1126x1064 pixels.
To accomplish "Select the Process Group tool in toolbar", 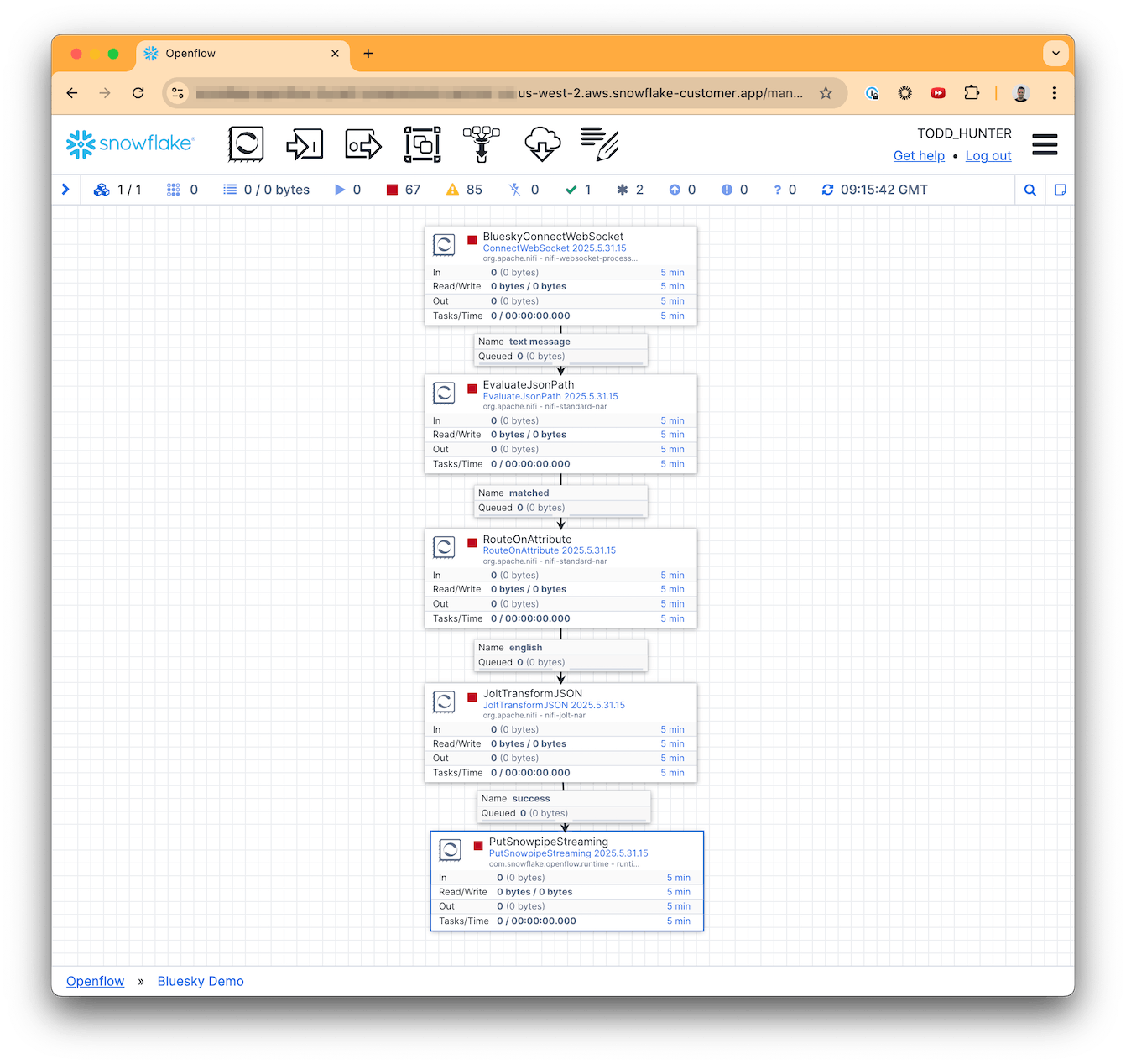I will pos(422,144).
